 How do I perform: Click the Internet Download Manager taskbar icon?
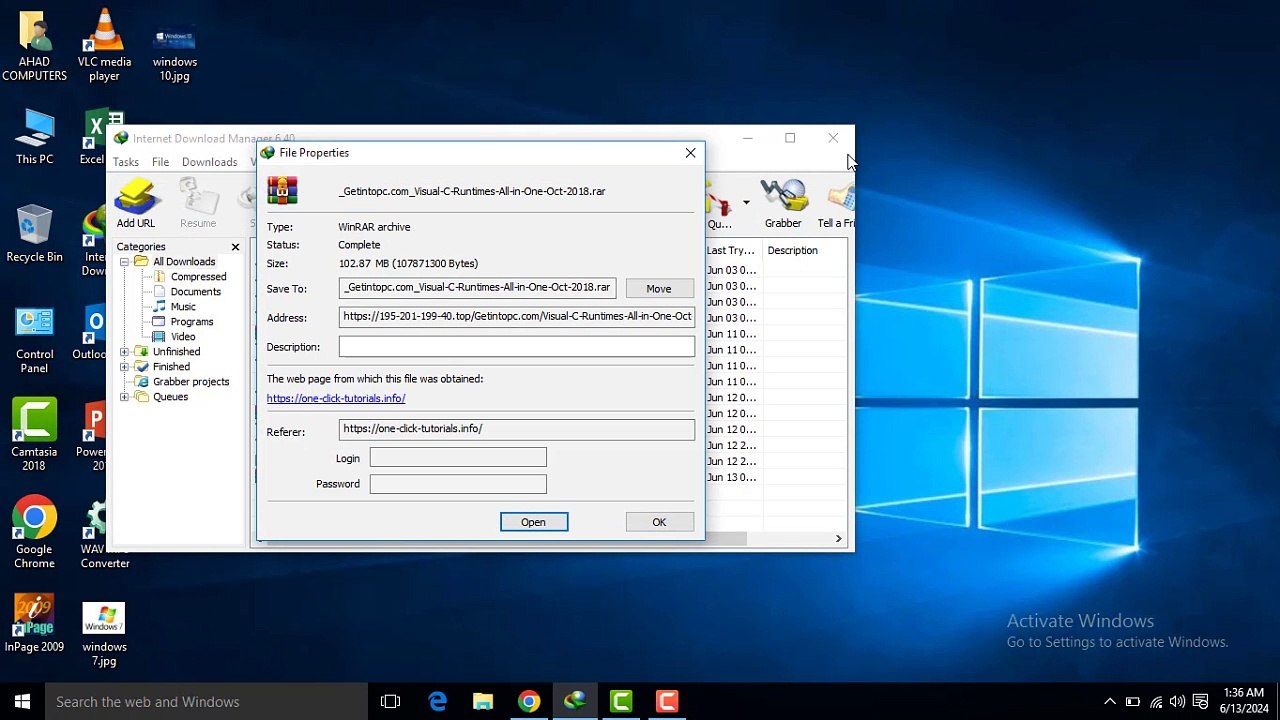[575, 702]
